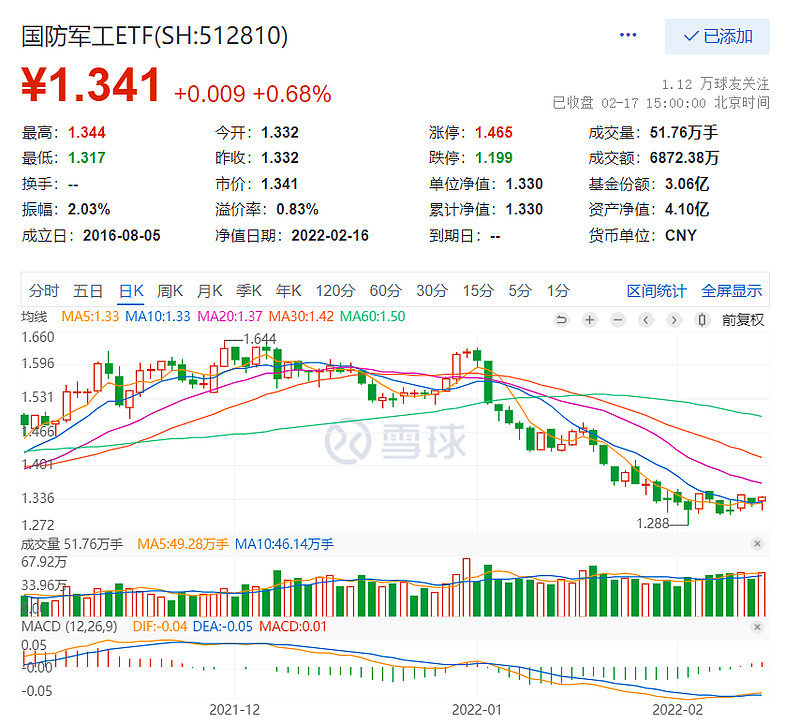Switch to 5分 interval tab
The height and width of the screenshot is (724, 800).
[x=520, y=291]
